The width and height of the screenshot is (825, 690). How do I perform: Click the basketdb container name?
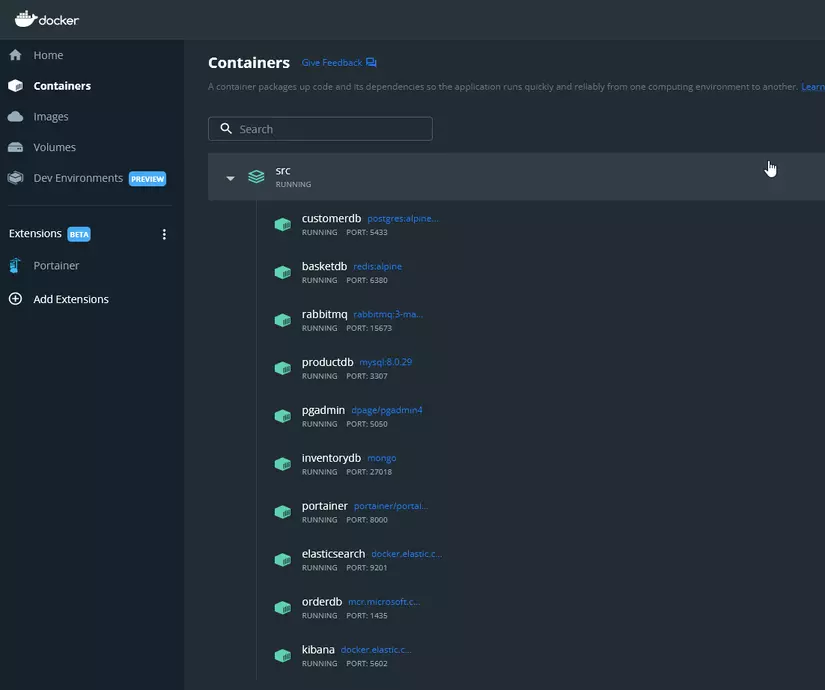[x=324, y=266]
